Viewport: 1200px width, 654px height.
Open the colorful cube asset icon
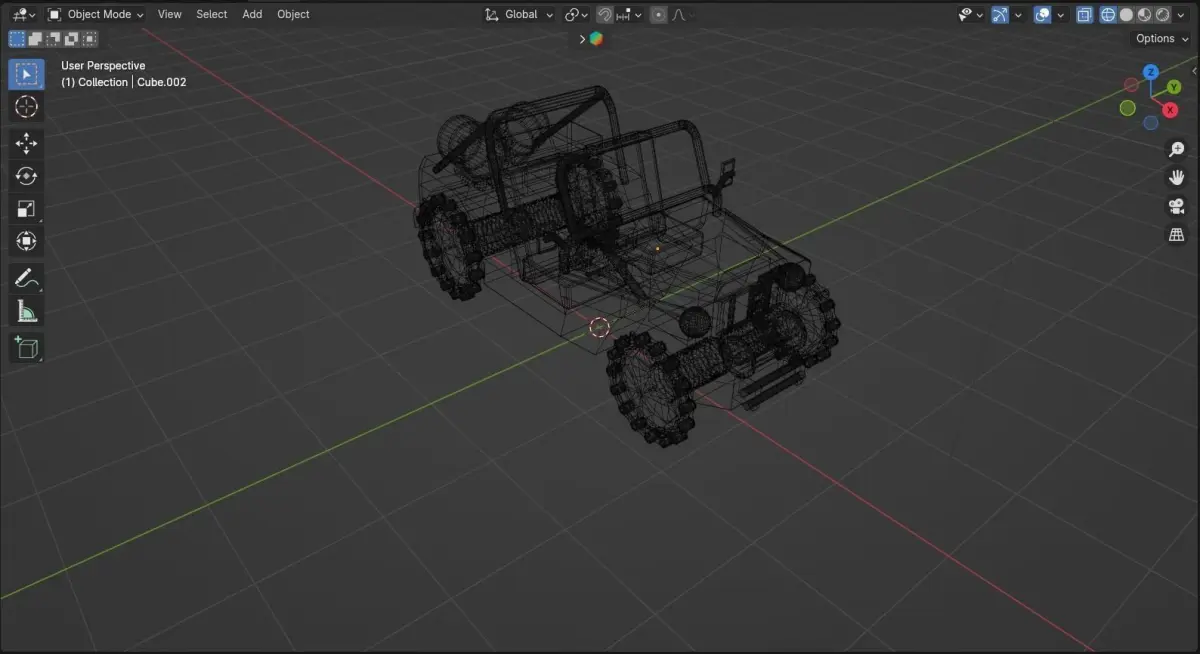[x=596, y=39]
